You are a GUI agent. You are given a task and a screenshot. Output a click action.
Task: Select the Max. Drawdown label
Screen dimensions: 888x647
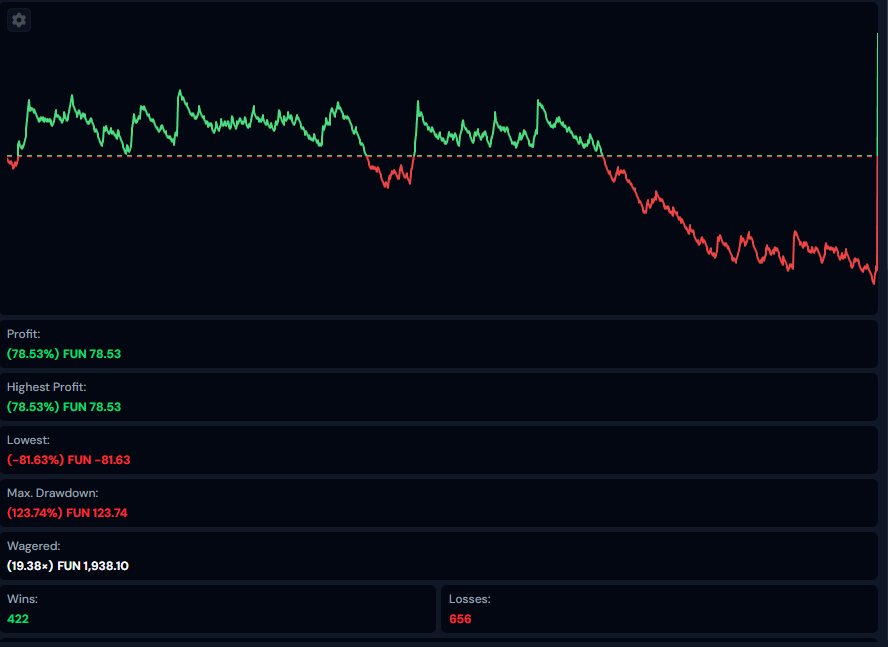point(53,493)
